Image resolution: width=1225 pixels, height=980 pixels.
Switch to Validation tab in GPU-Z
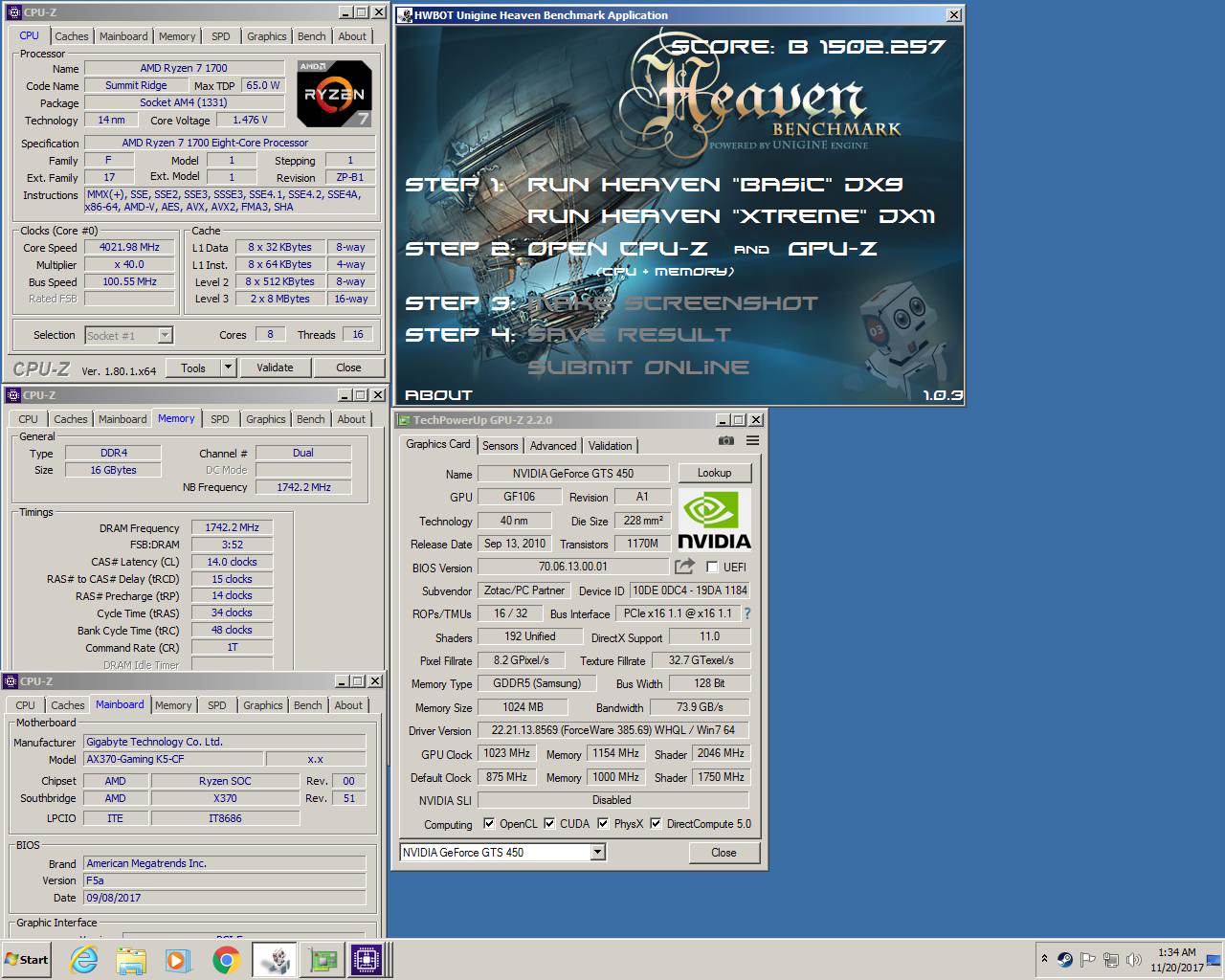click(x=610, y=446)
